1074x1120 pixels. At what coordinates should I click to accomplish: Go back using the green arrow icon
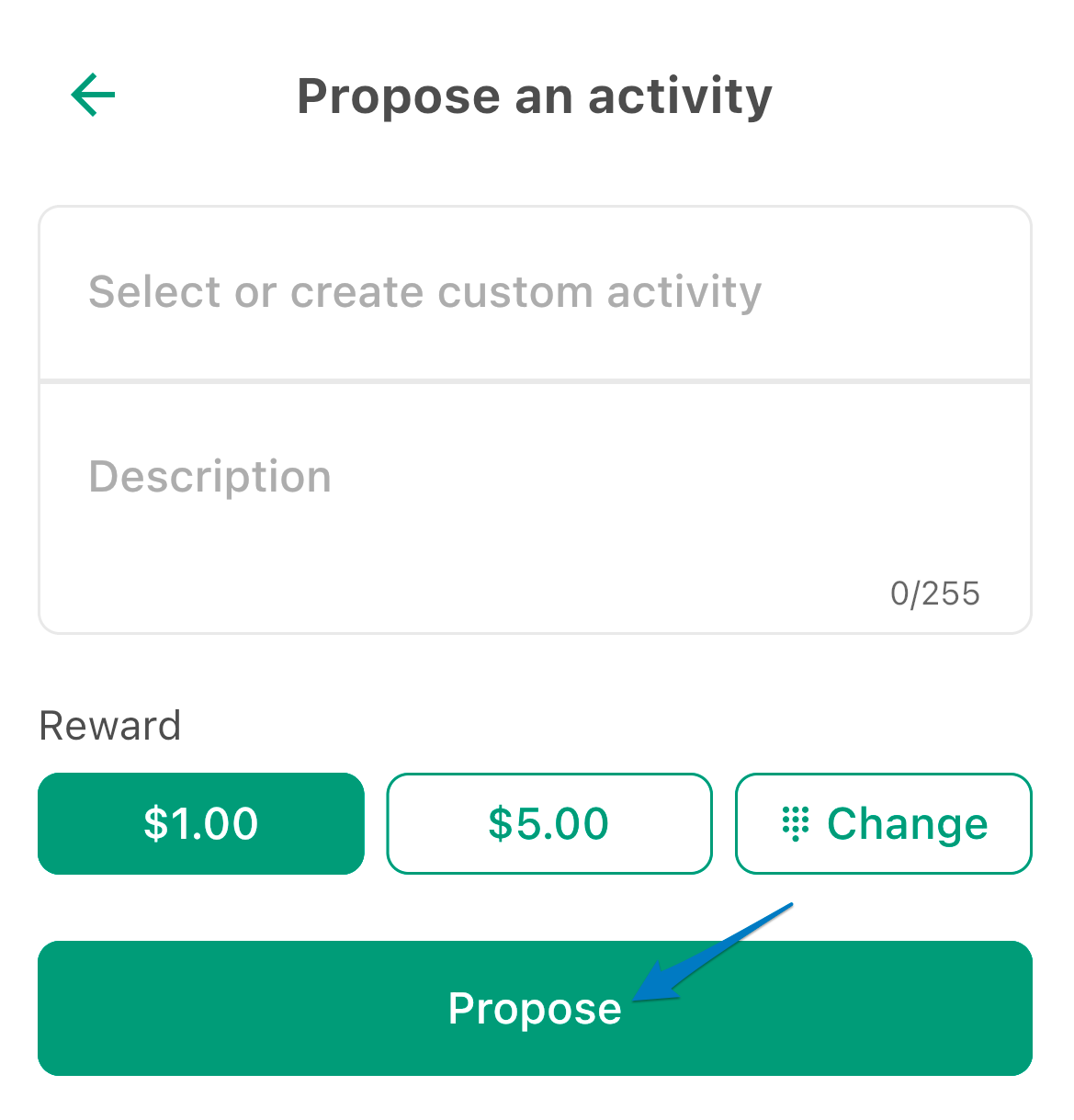(93, 96)
